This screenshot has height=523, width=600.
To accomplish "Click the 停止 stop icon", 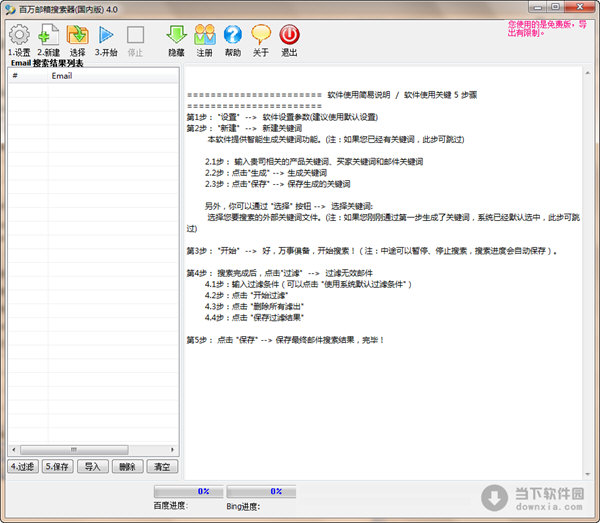I will point(135,35).
